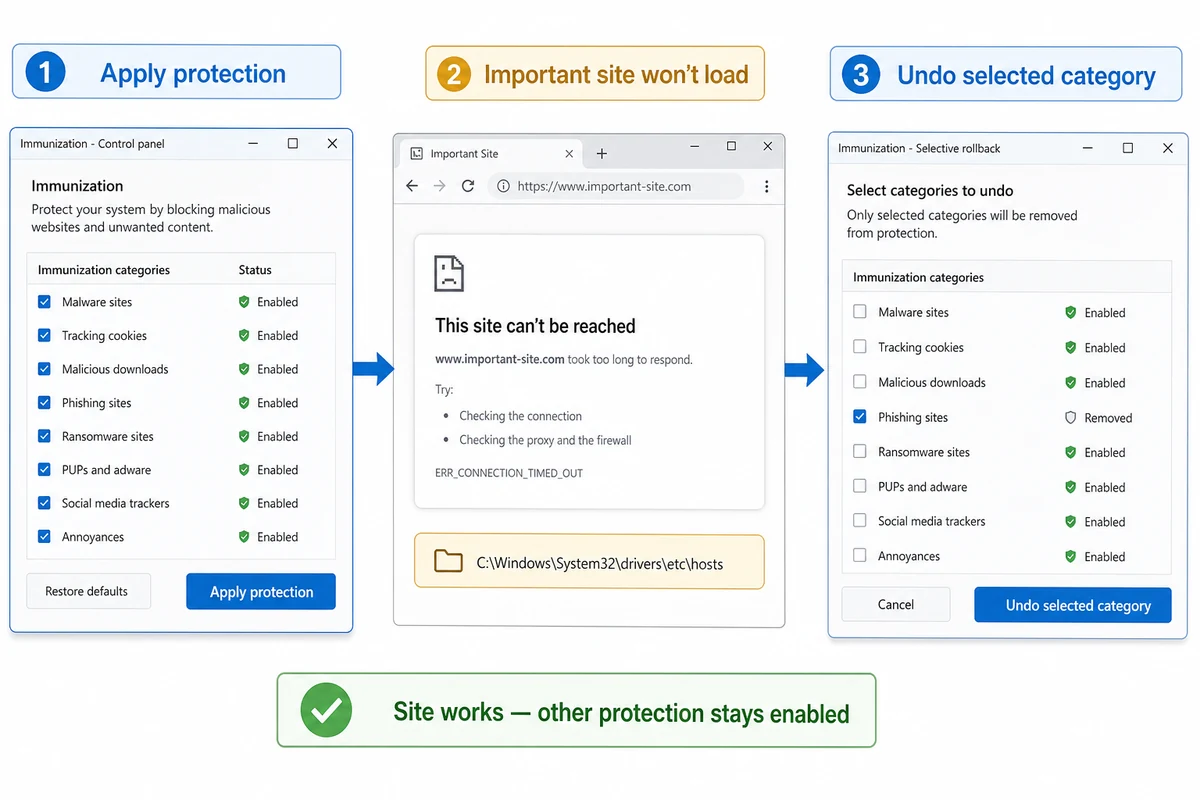
Task: Click green shield icon next to Ransomware sites in Control panel
Action: click(244, 436)
